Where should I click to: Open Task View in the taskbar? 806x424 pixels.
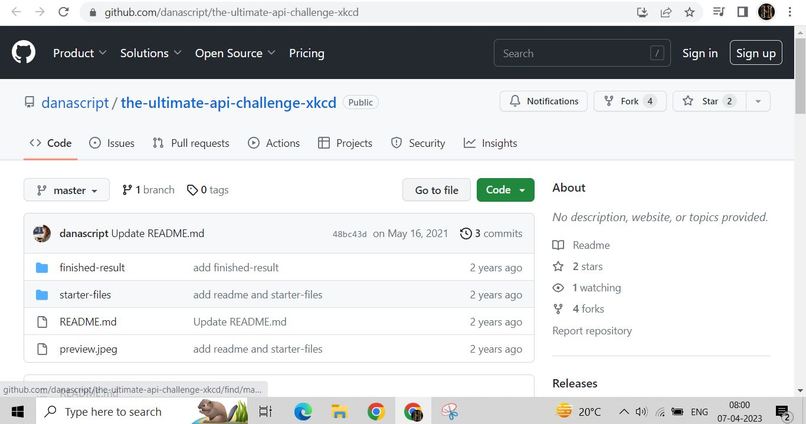265,412
